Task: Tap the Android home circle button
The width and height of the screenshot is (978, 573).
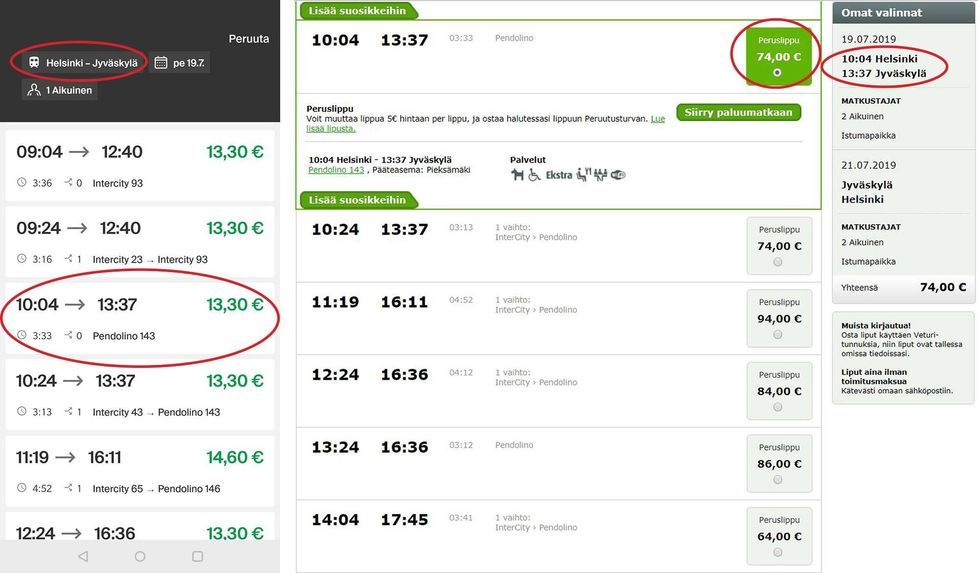Action: 140,556
